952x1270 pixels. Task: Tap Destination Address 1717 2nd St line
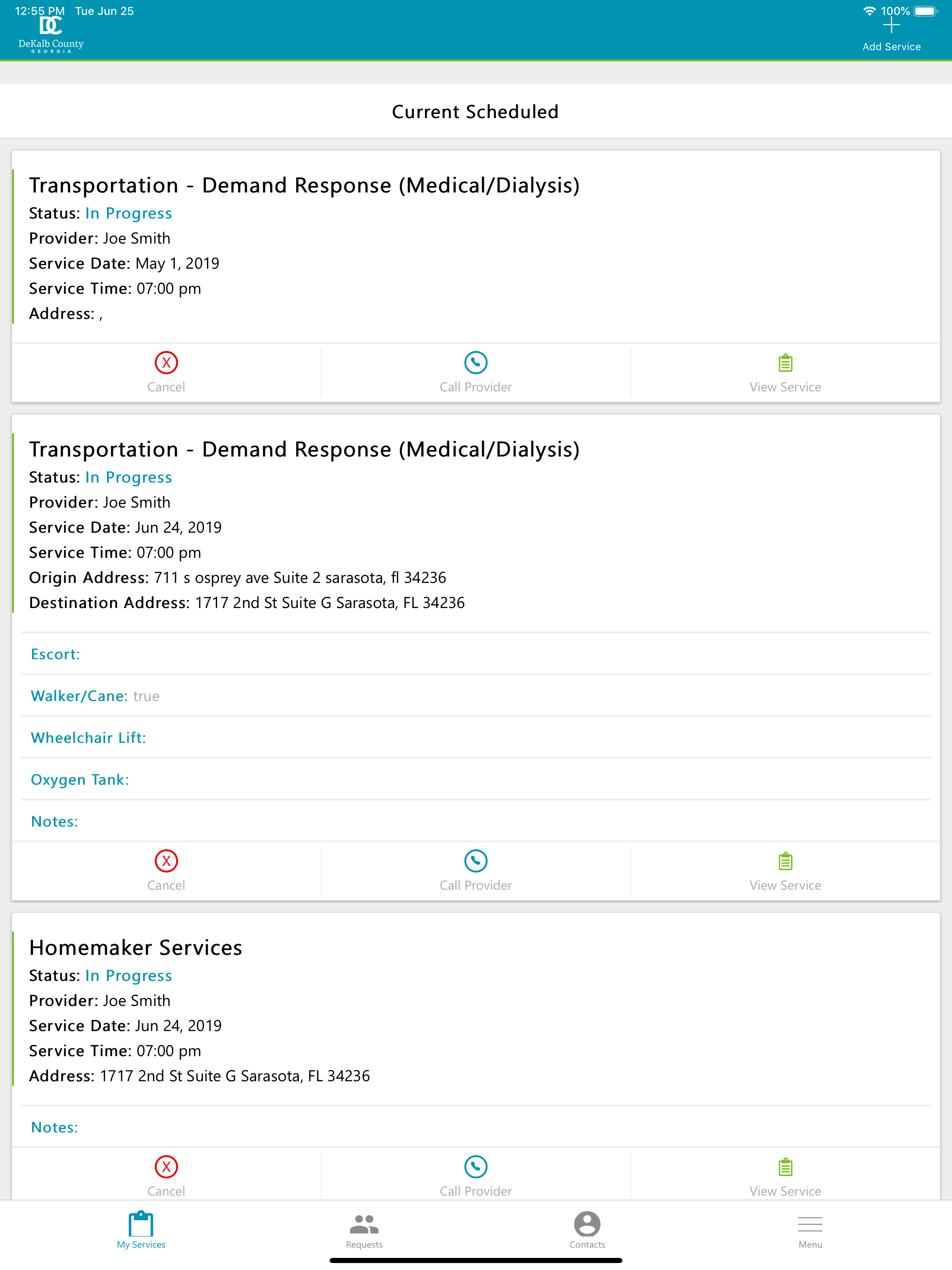247,603
